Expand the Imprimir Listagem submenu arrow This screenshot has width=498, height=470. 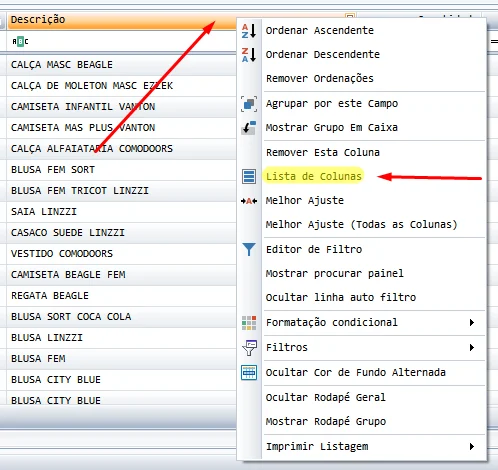[472, 446]
